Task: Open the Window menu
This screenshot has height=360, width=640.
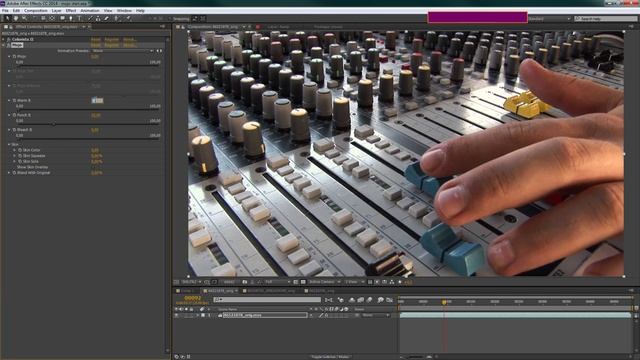Action: click(x=124, y=11)
